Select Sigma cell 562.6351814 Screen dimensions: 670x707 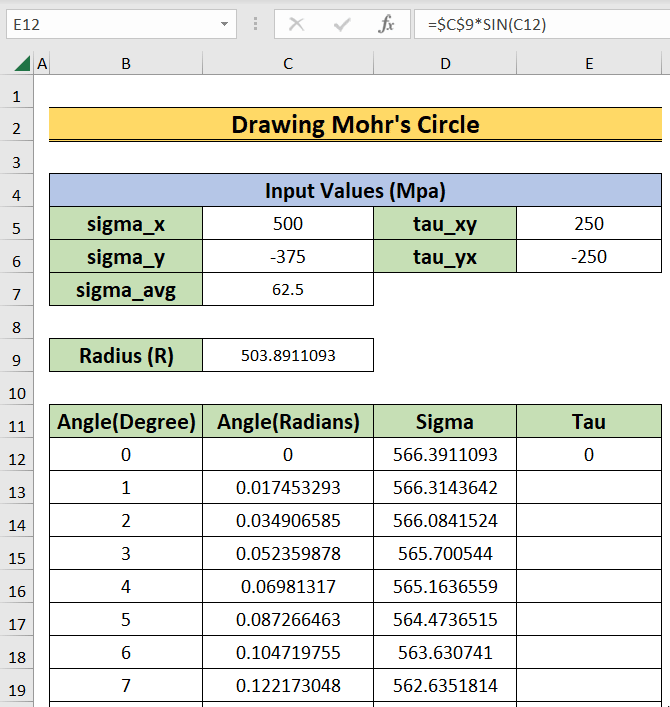tap(445, 685)
